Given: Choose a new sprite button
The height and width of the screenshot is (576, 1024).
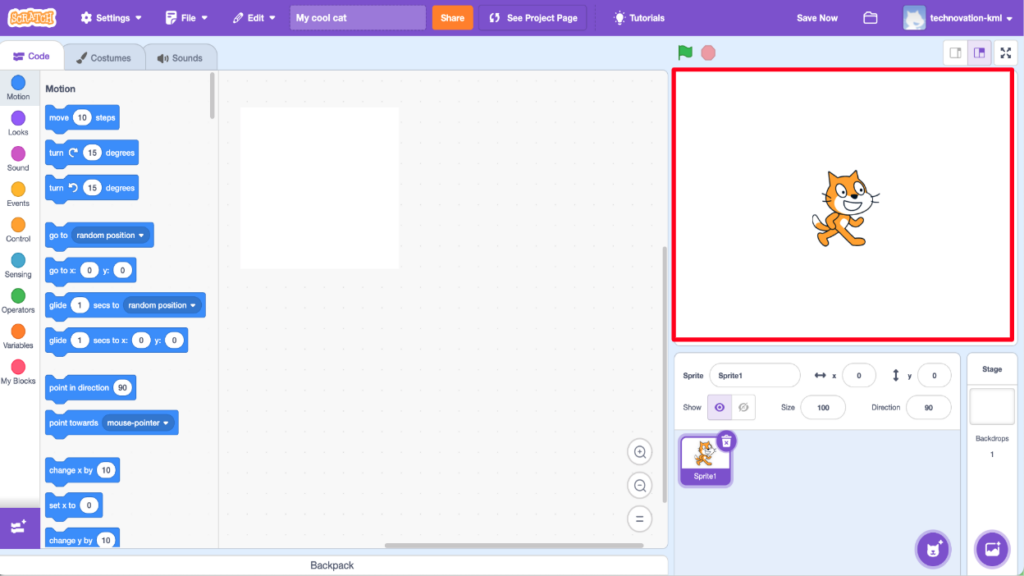Looking at the screenshot, I should pyautogui.click(x=933, y=549).
